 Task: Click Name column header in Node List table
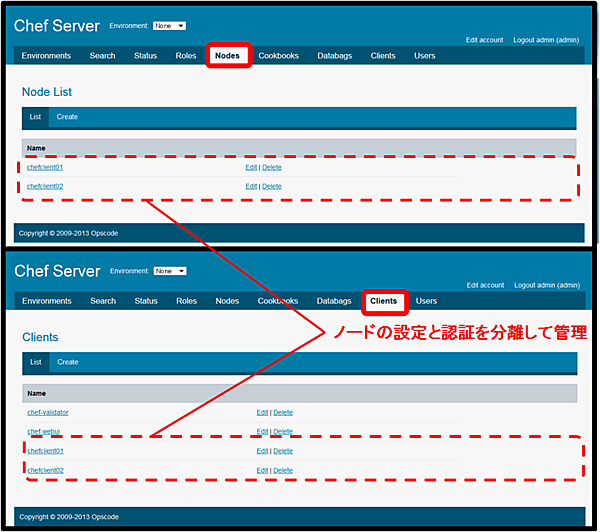point(36,149)
